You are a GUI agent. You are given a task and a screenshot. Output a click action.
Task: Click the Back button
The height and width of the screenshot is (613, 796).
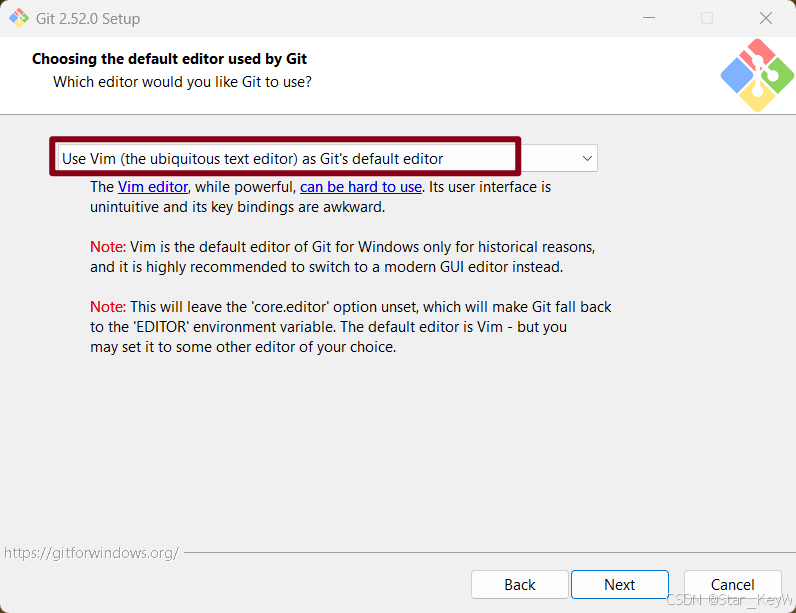pyautogui.click(x=519, y=585)
